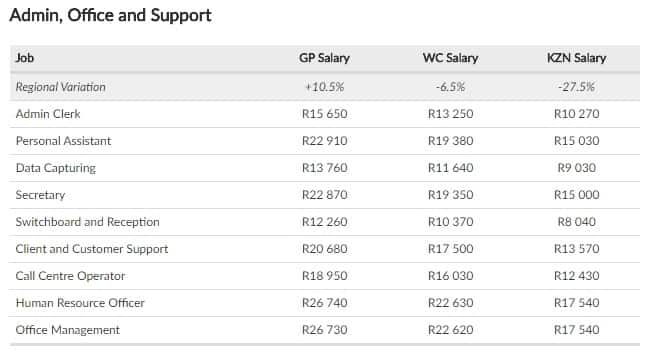Select the Human Resource Officer row
The width and height of the screenshot is (660, 364).
[325, 303]
